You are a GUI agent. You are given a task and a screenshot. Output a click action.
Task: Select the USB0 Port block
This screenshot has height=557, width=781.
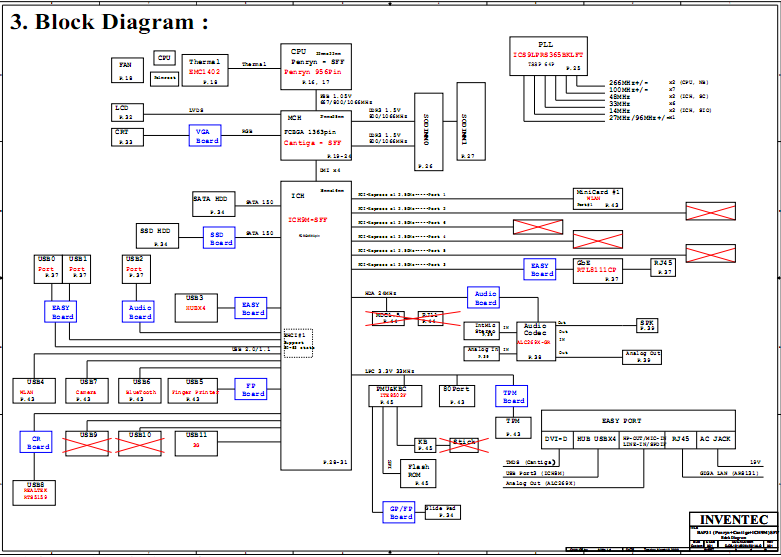tap(48, 270)
